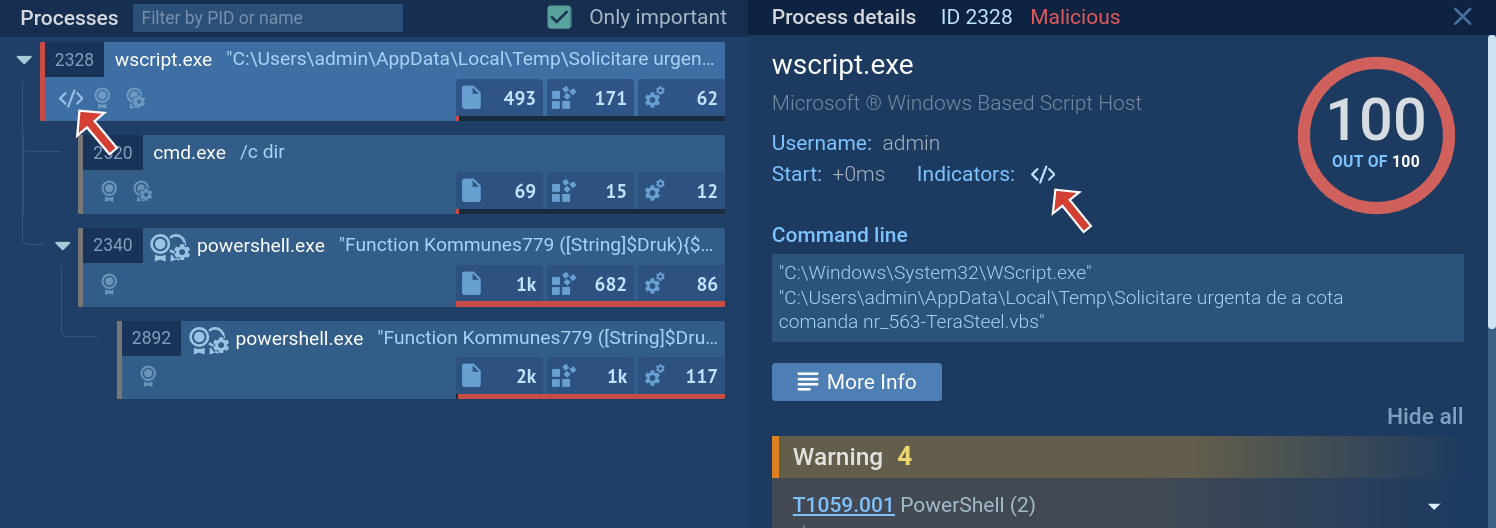Open the file counter showing 1k for PID 2340

click(x=500, y=284)
